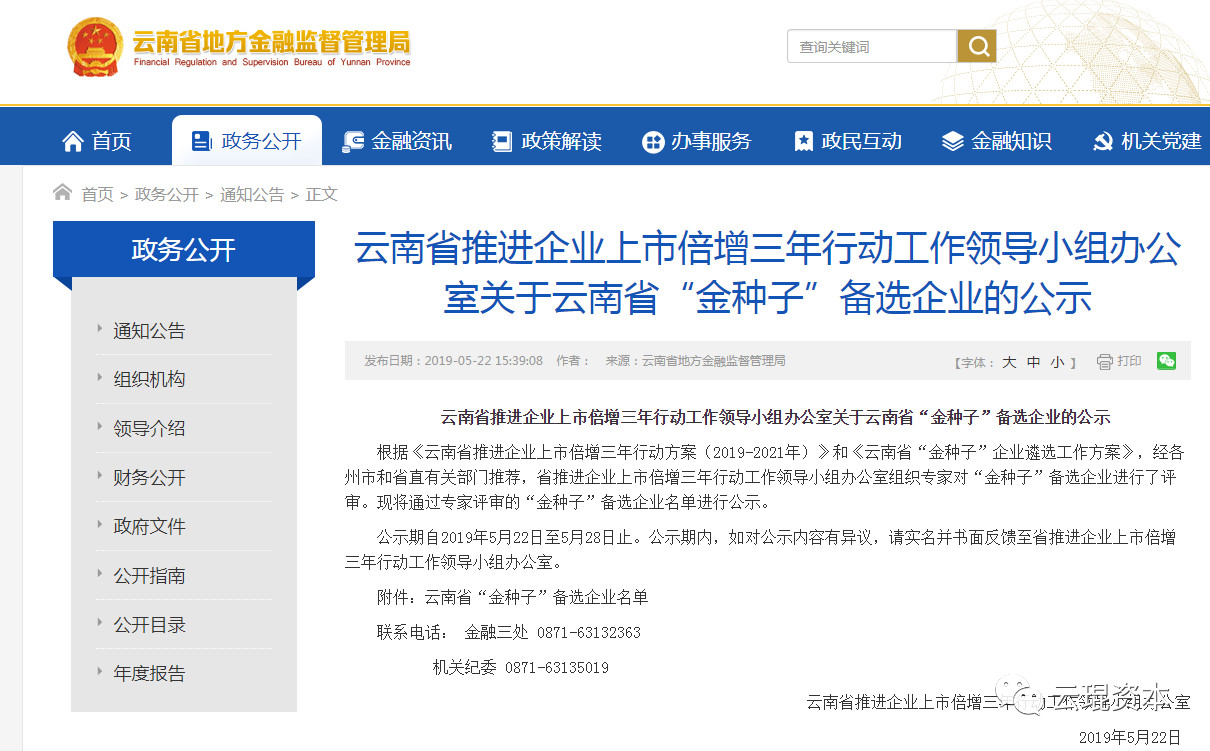Open 机关党建 in the navigation bar
Viewport: 1210px width, 751px height.
pyautogui.click(x=1147, y=141)
